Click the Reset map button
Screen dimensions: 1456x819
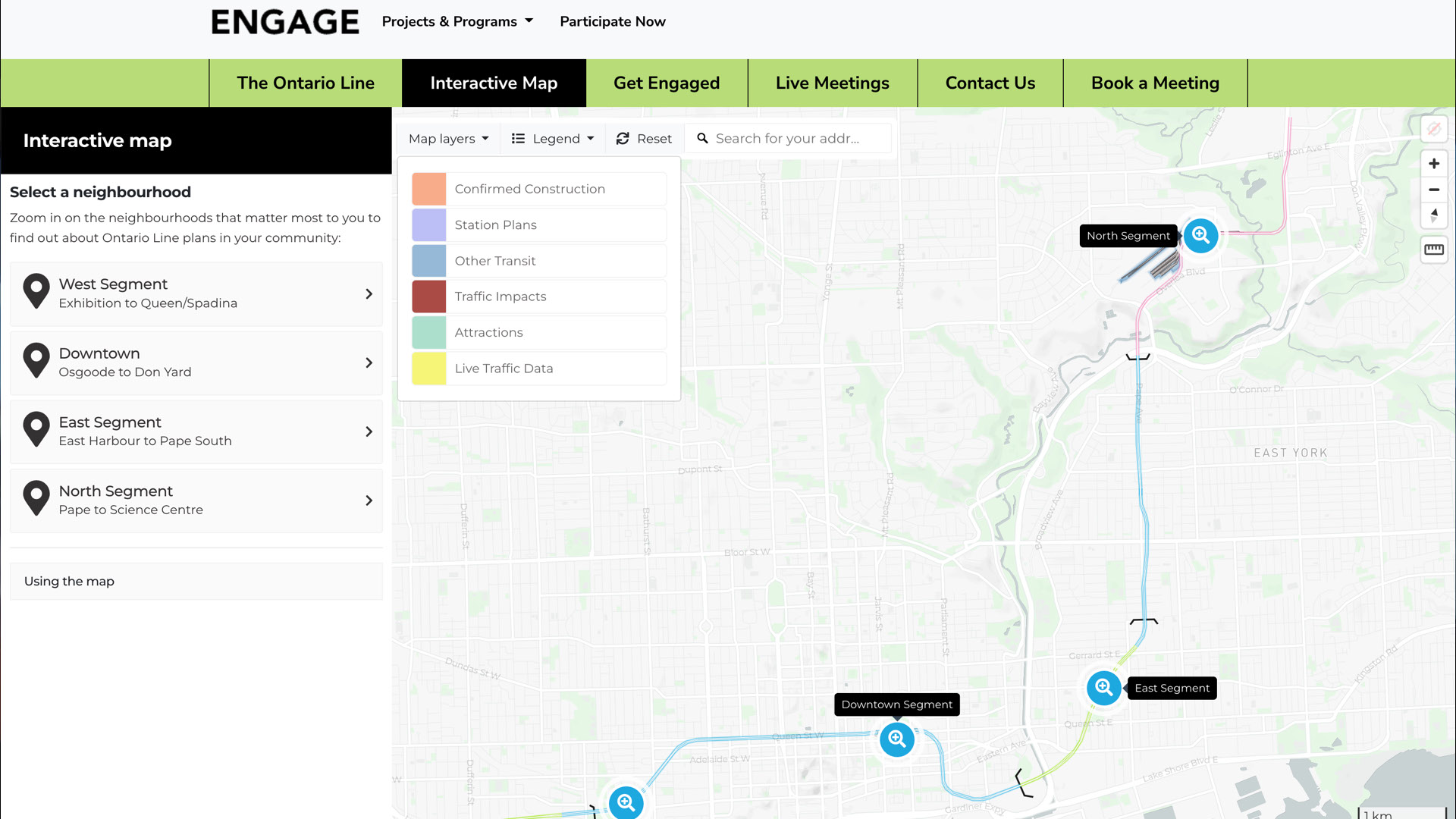click(x=644, y=139)
